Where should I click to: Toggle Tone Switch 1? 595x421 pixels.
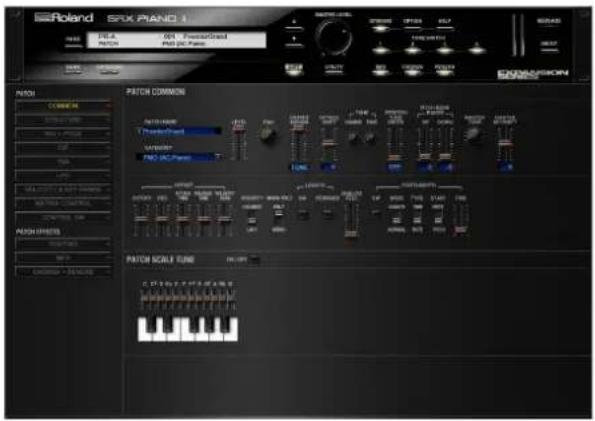pyautogui.click(x=380, y=49)
